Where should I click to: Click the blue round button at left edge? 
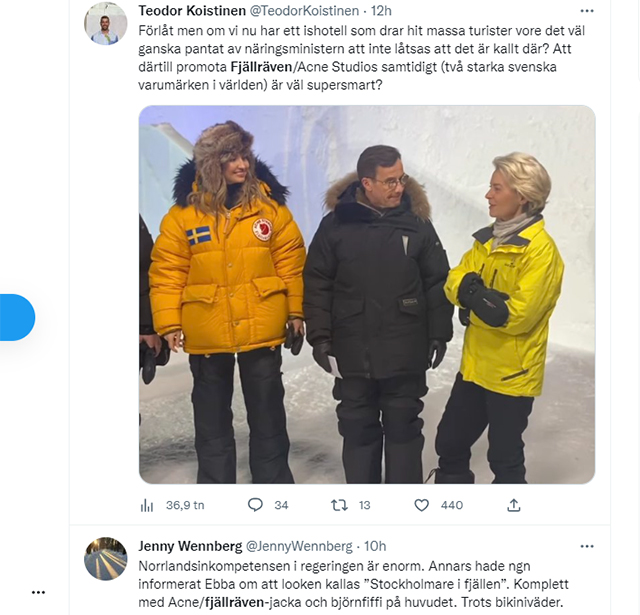pos(17,317)
